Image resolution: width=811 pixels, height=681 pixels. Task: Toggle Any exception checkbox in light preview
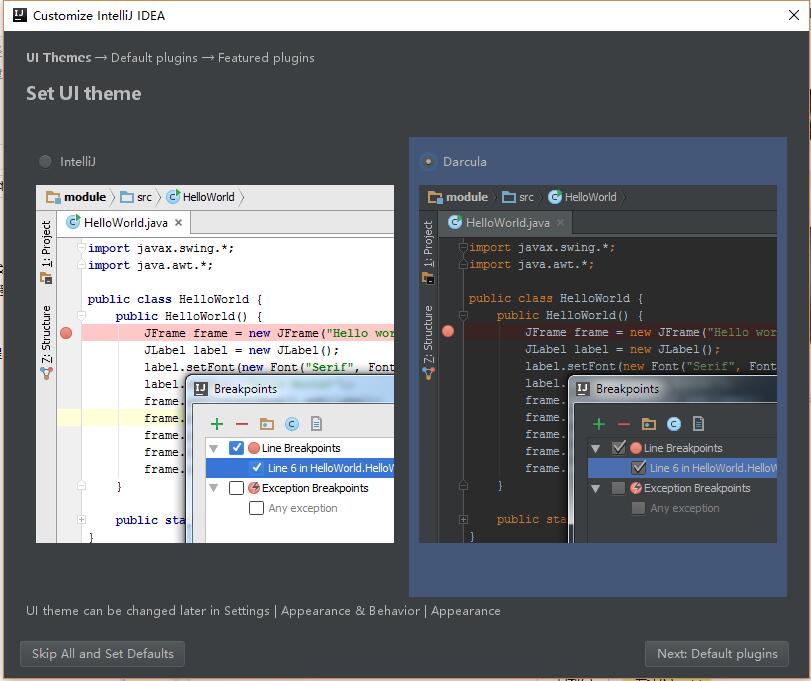point(257,508)
